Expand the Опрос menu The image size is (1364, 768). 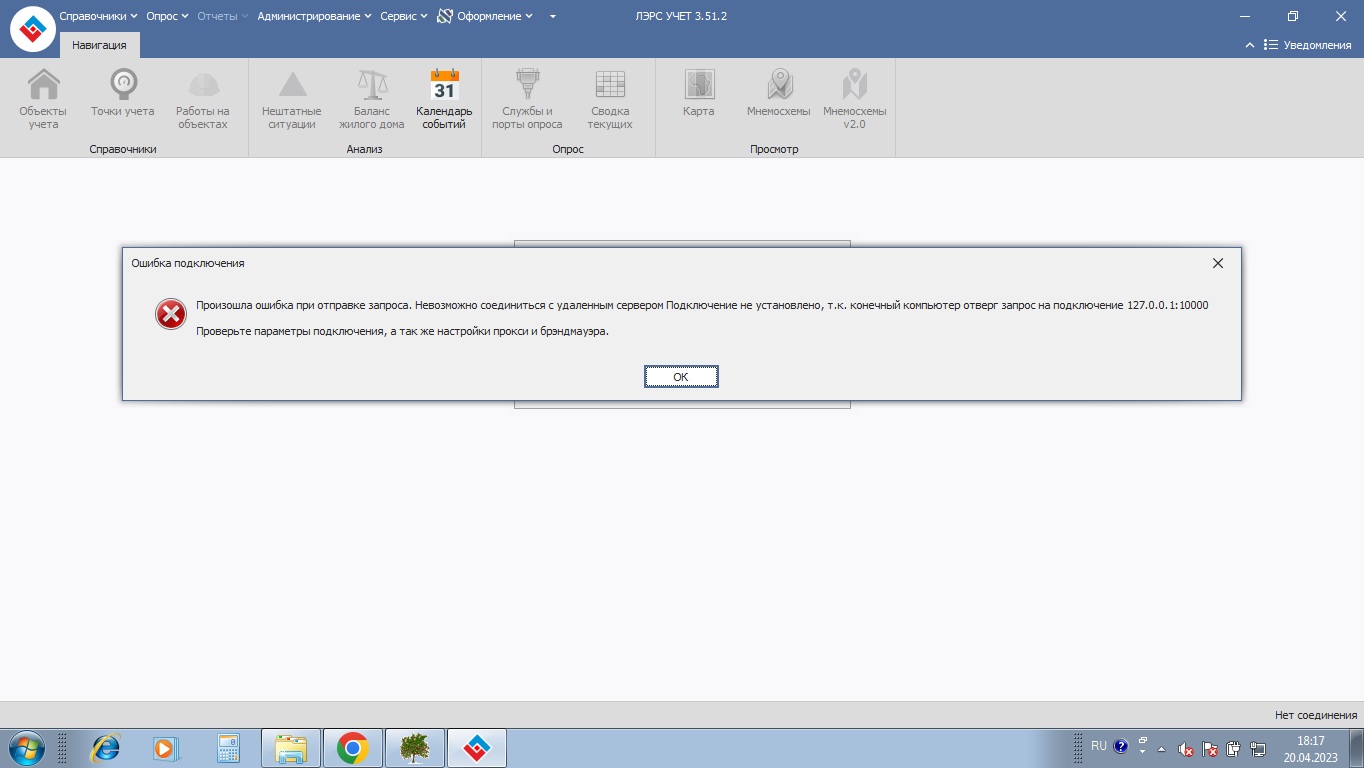pyautogui.click(x=167, y=16)
